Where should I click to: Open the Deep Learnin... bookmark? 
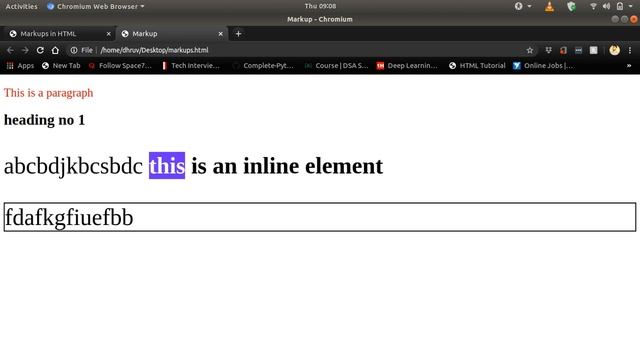[407, 66]
